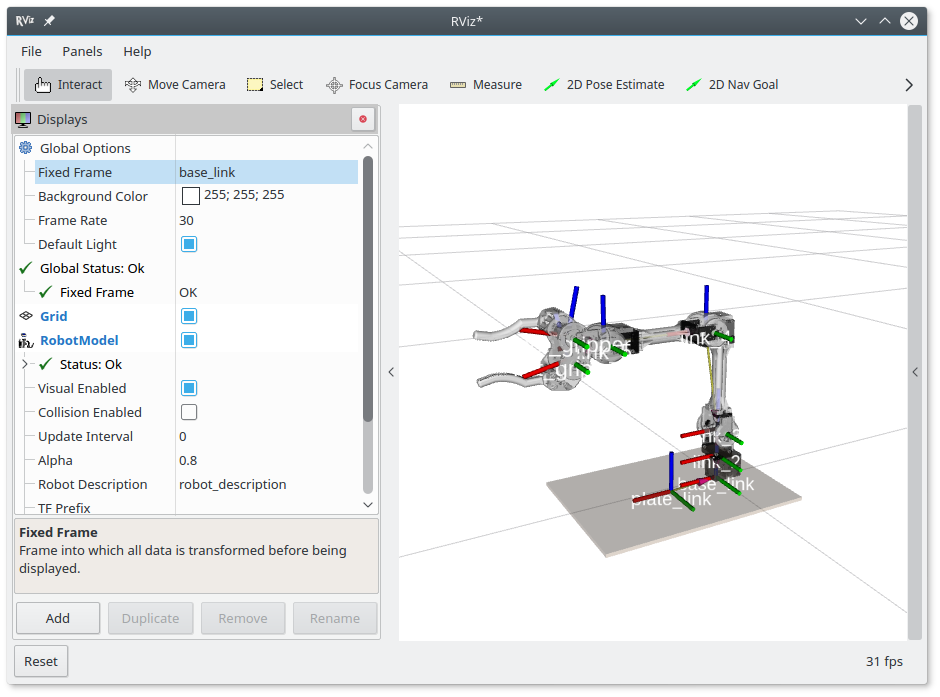This screenshot has width=940, height=697.
Task: Pick the Measure tool
Action: click(486, 85)
